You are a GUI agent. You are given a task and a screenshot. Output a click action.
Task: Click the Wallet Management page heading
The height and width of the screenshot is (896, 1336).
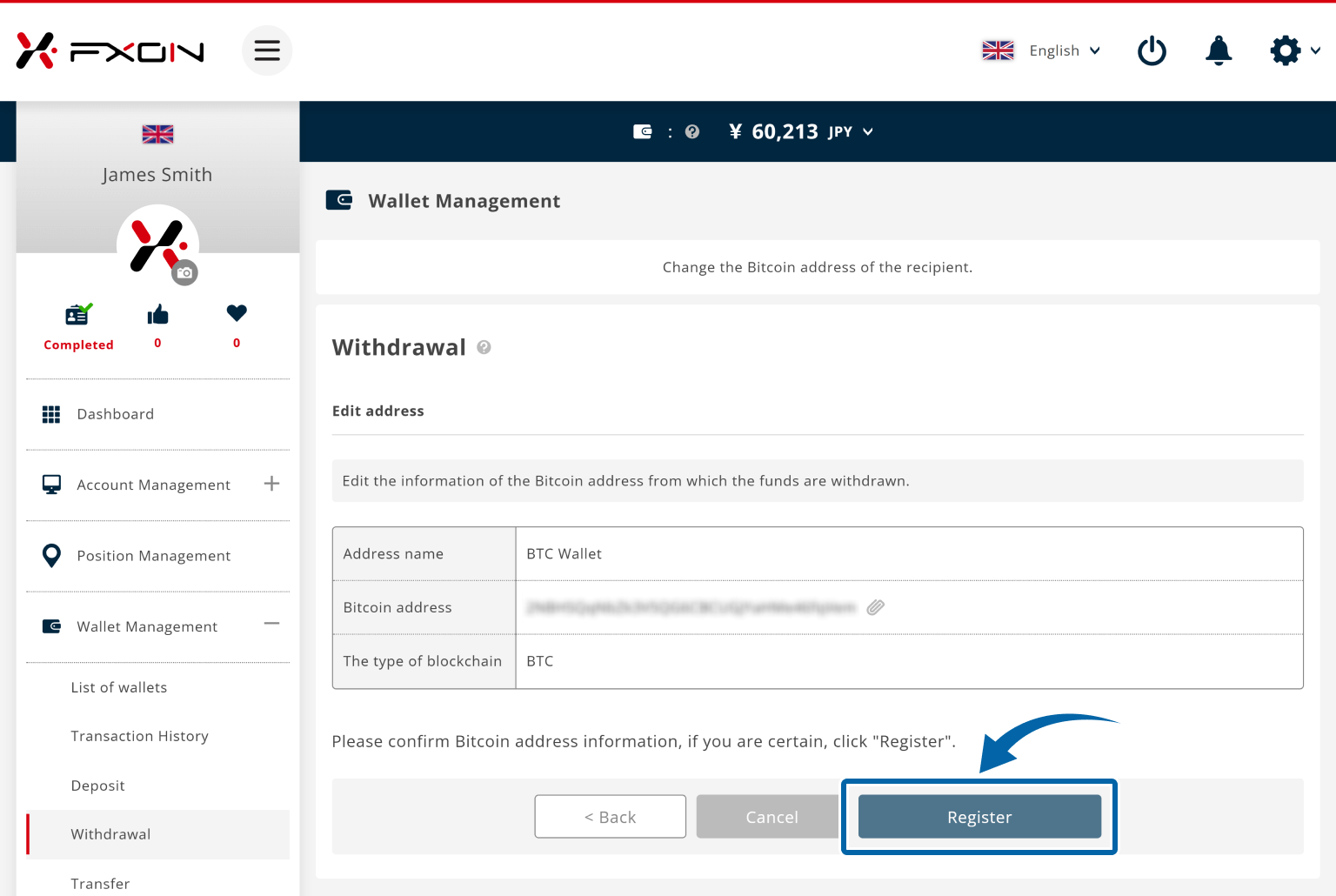click(464, 201)
